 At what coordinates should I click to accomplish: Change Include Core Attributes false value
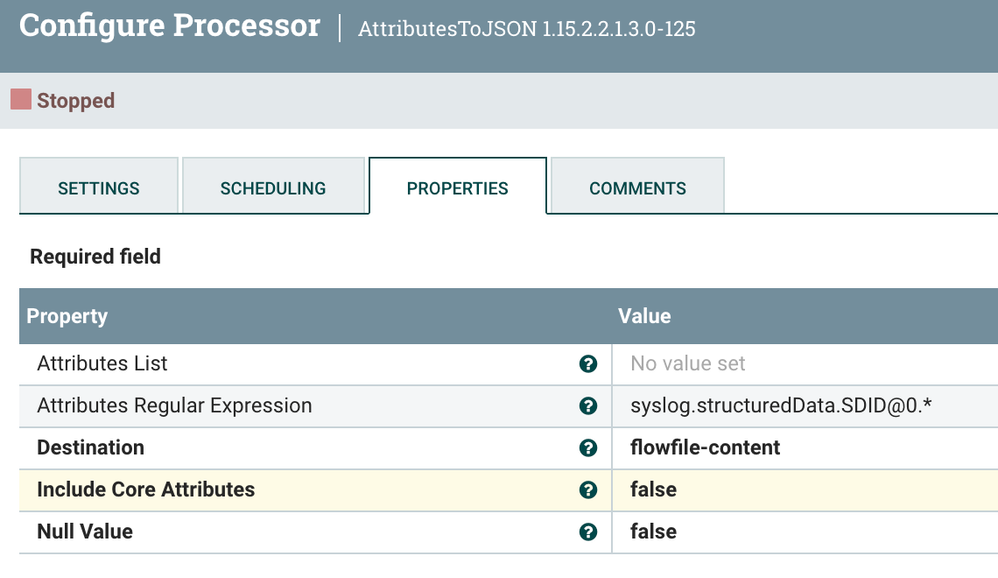[x=805, y=490]
